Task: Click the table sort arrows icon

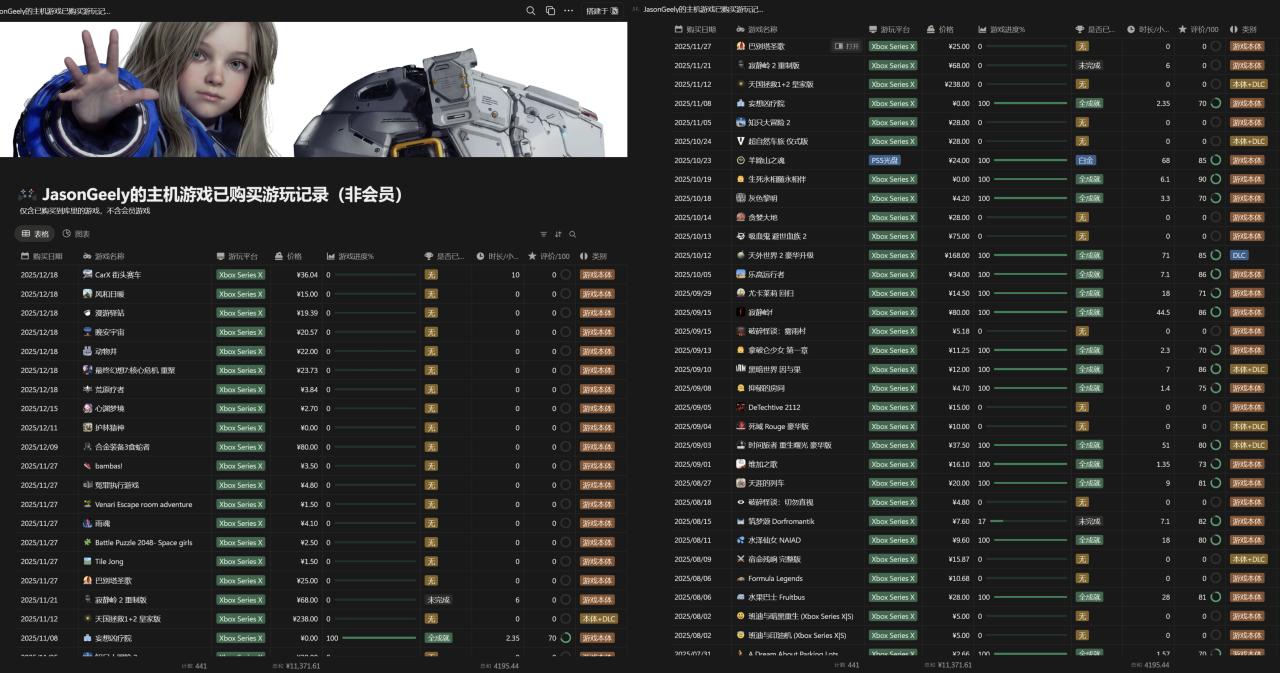Action: coord(558,234)
